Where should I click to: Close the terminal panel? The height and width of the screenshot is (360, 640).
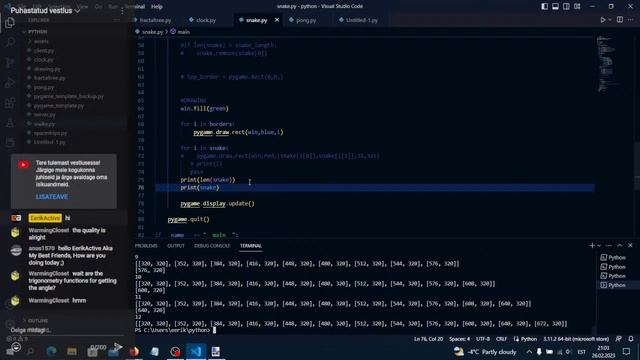pyautogui.click(x=630, y=245)
